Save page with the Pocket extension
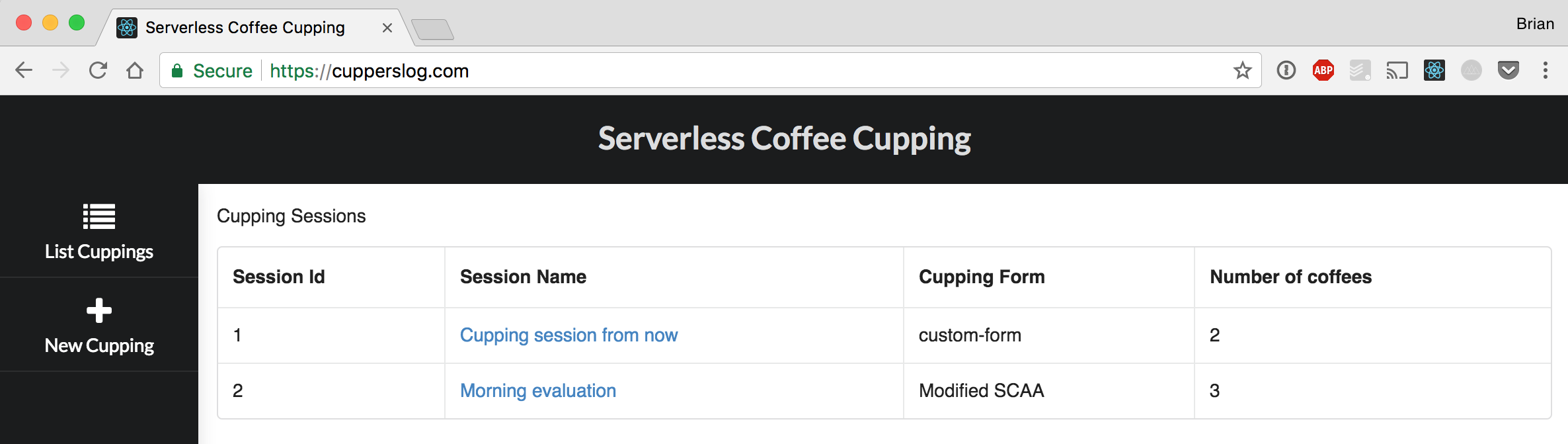Screen dimensions: 1568x444 1509,70
